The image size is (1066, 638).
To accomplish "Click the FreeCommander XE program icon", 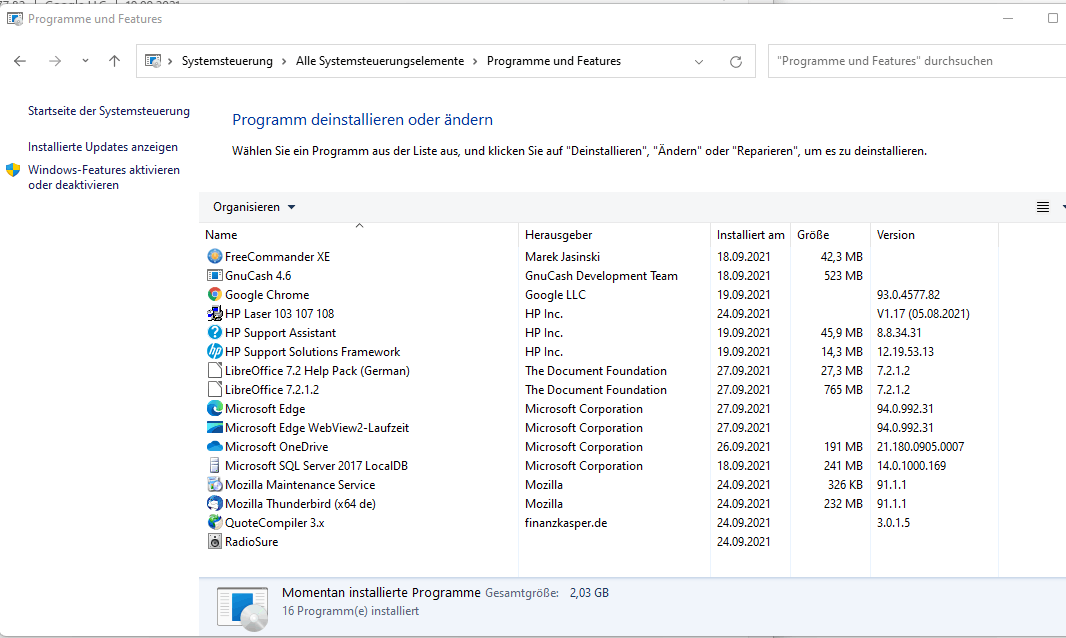I will 215,256.
